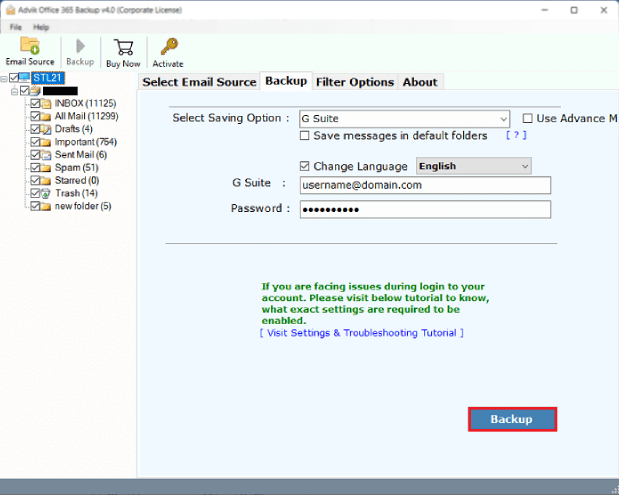The height and width of the screenshot is (495, 619).
Task: Uncheck the Starred (0) checkbox
Action: point(36,180)
